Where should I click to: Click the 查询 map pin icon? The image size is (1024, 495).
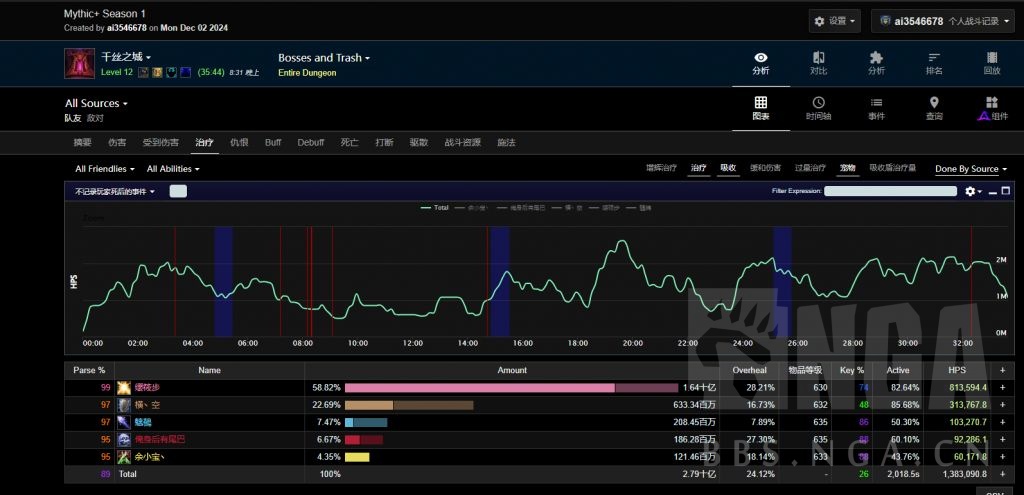tap(934, 103)
